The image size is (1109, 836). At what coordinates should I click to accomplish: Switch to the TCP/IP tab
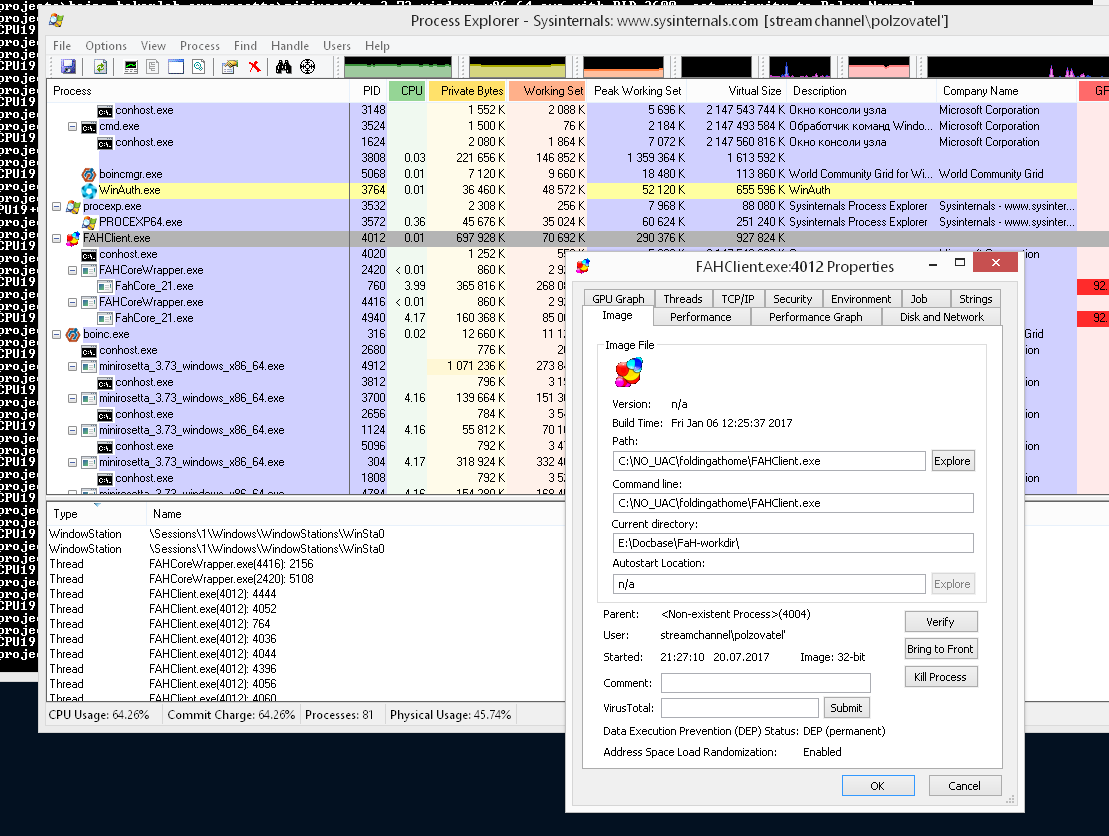pyautogui.click(x=738, y=298)
